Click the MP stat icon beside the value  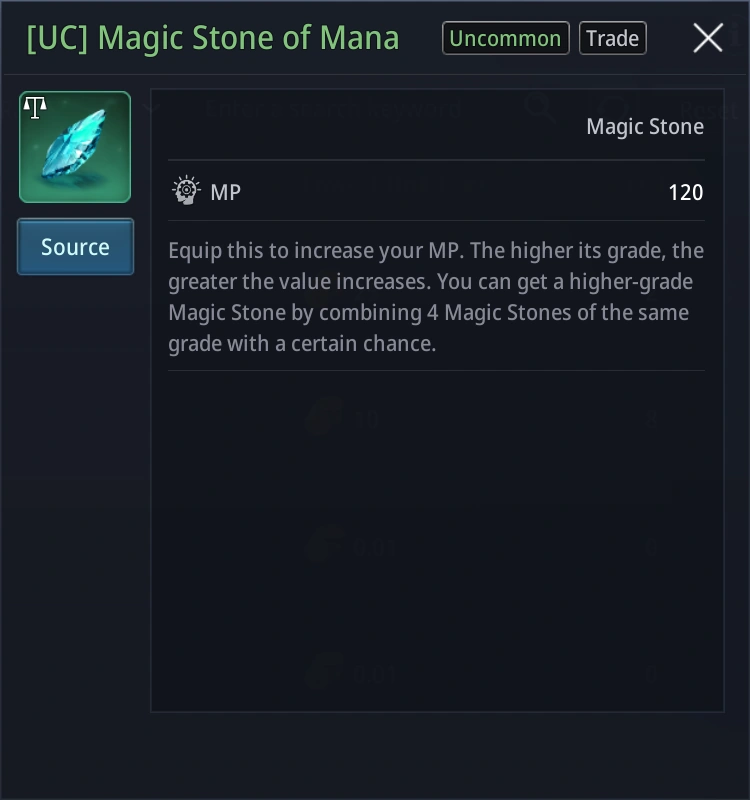click(185, 192)
